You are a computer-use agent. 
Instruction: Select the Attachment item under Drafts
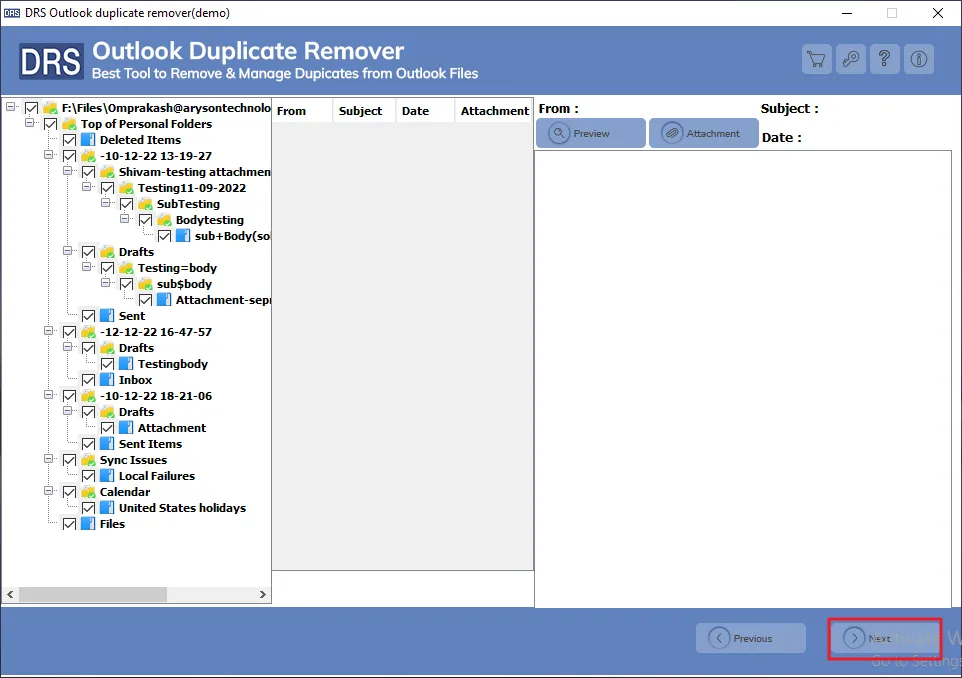tap(172, 428)
